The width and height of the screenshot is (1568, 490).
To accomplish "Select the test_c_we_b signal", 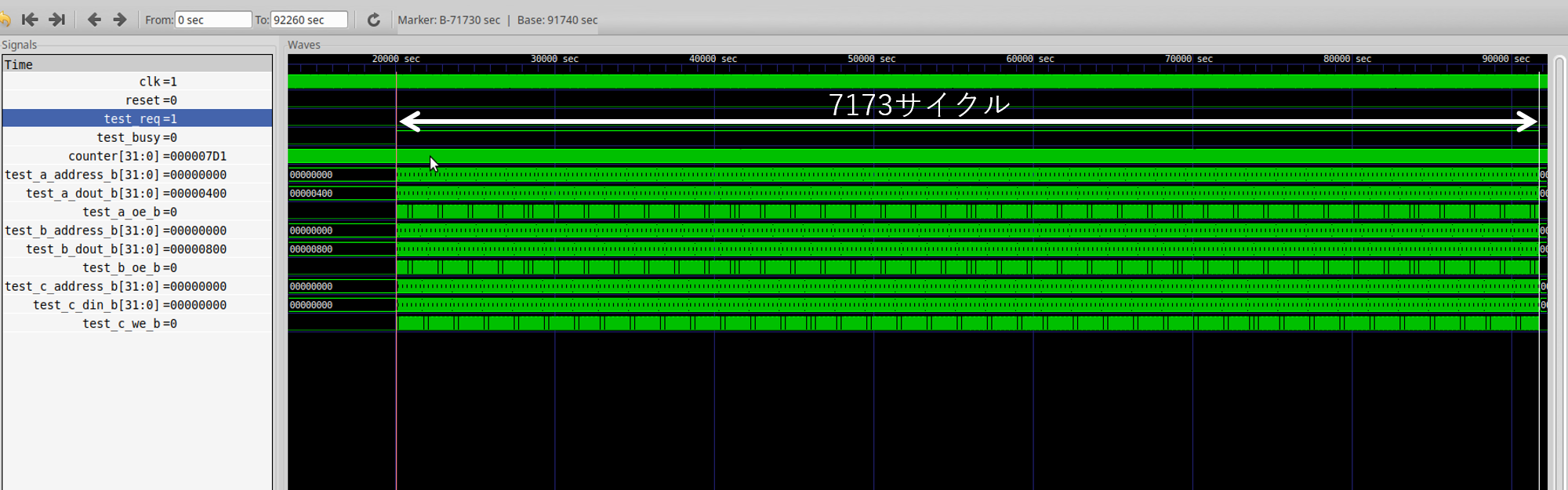I will [129, 324].
